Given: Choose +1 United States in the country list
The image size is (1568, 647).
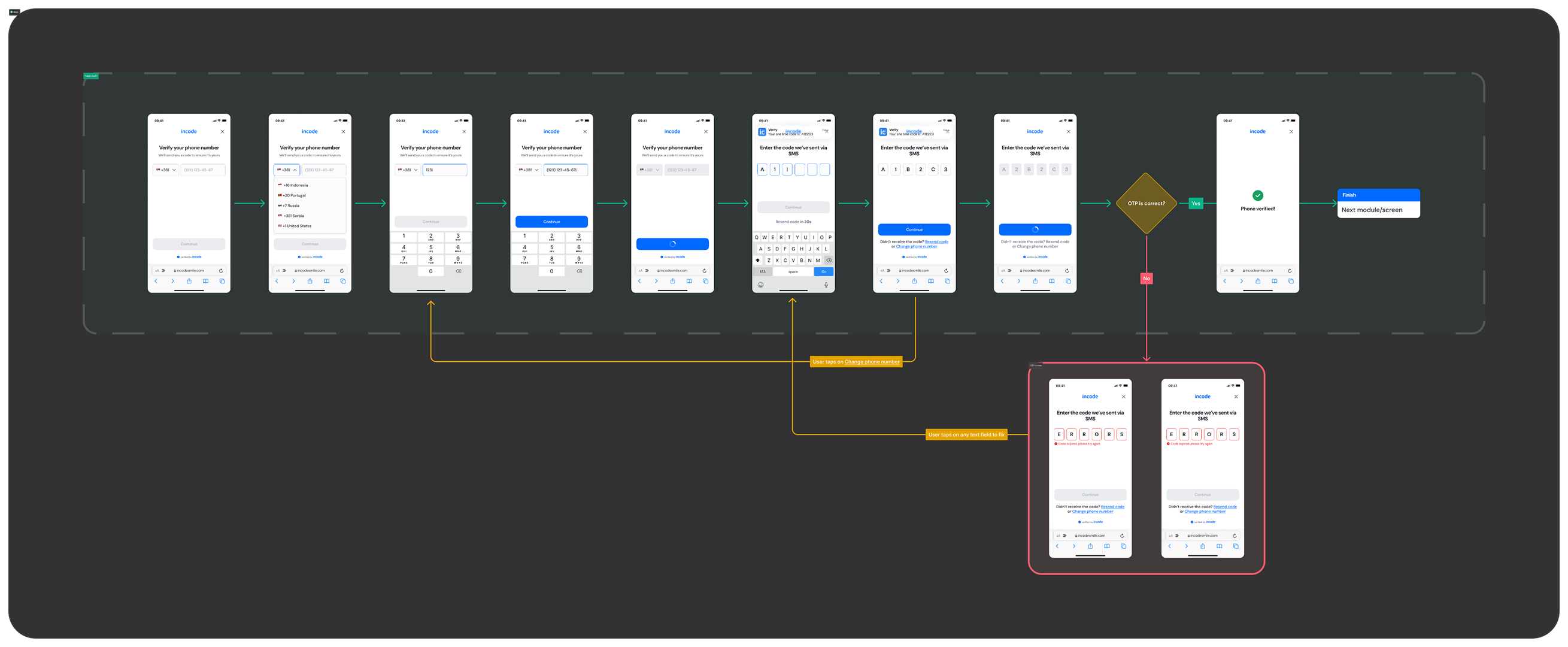Looking at the screenshot, I should coord(296,226).
